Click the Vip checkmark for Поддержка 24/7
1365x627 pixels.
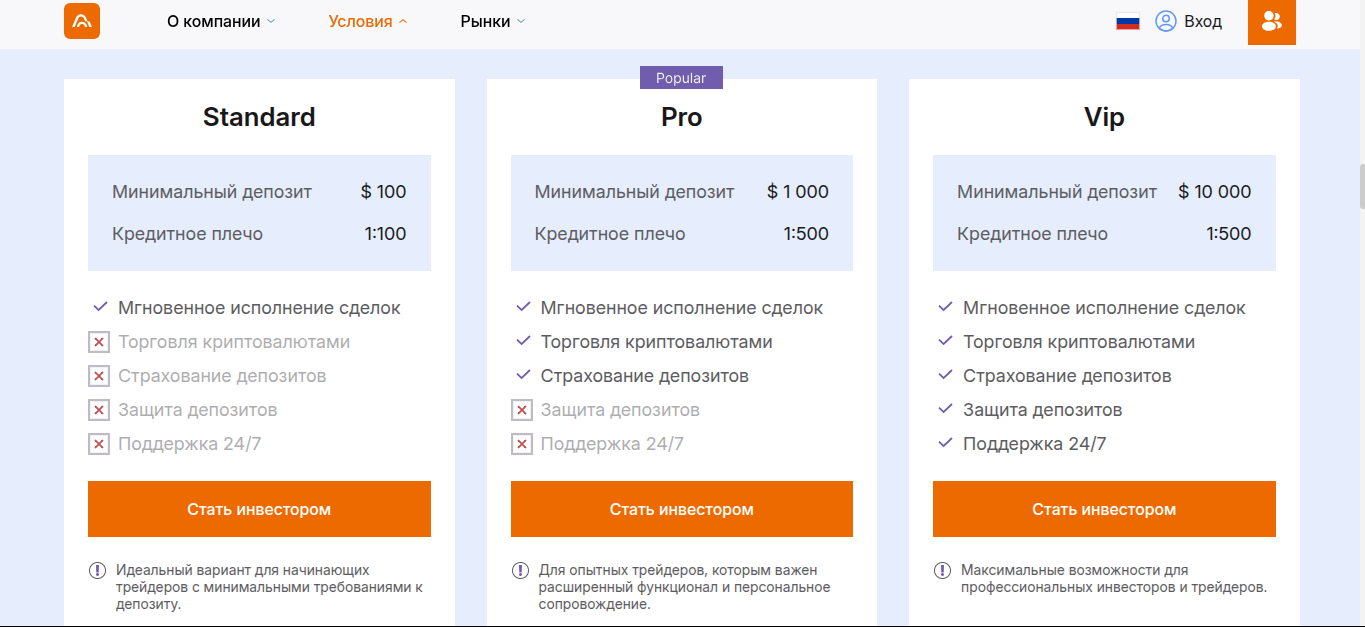pyautogui.click(x=945, y=444)
